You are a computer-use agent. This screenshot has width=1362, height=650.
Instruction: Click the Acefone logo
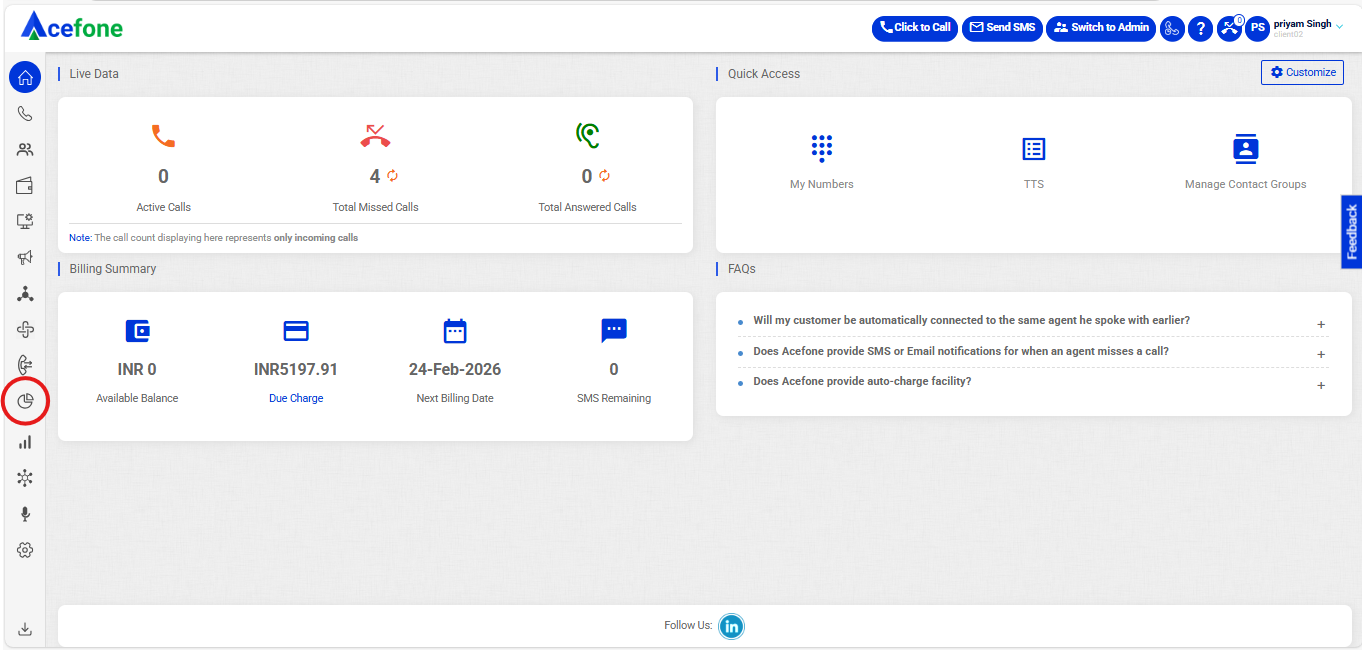[72, 26]
